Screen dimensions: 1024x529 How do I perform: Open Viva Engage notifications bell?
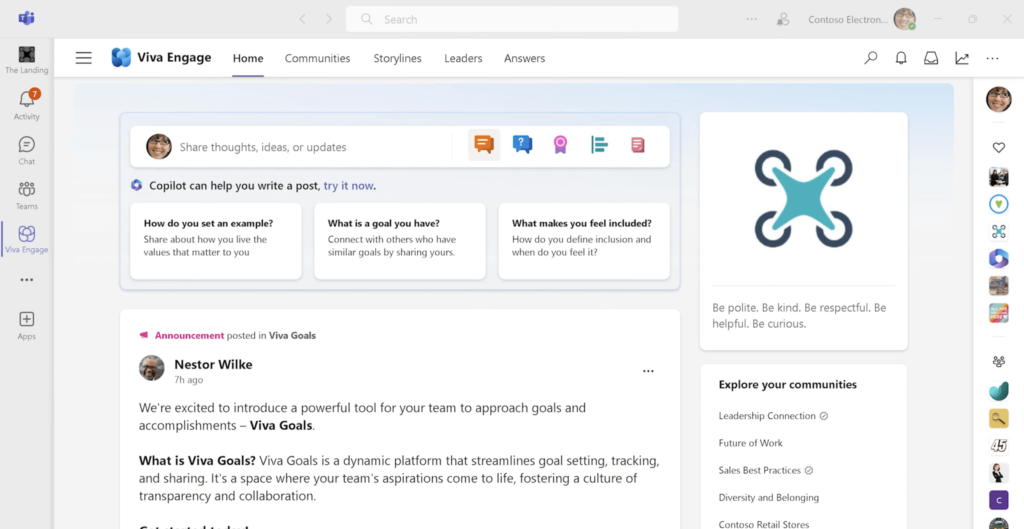(x=901, y=58)
